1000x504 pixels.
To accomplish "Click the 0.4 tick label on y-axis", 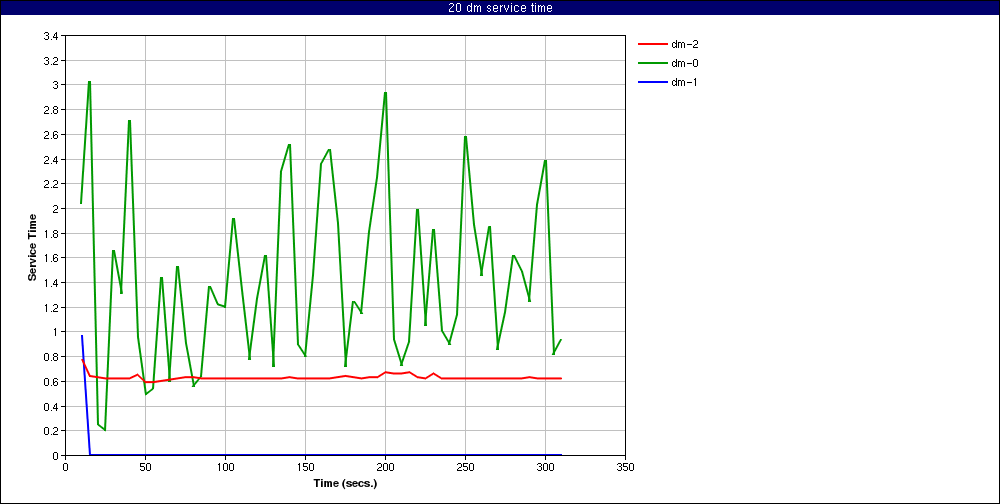I will coord(50,406).
